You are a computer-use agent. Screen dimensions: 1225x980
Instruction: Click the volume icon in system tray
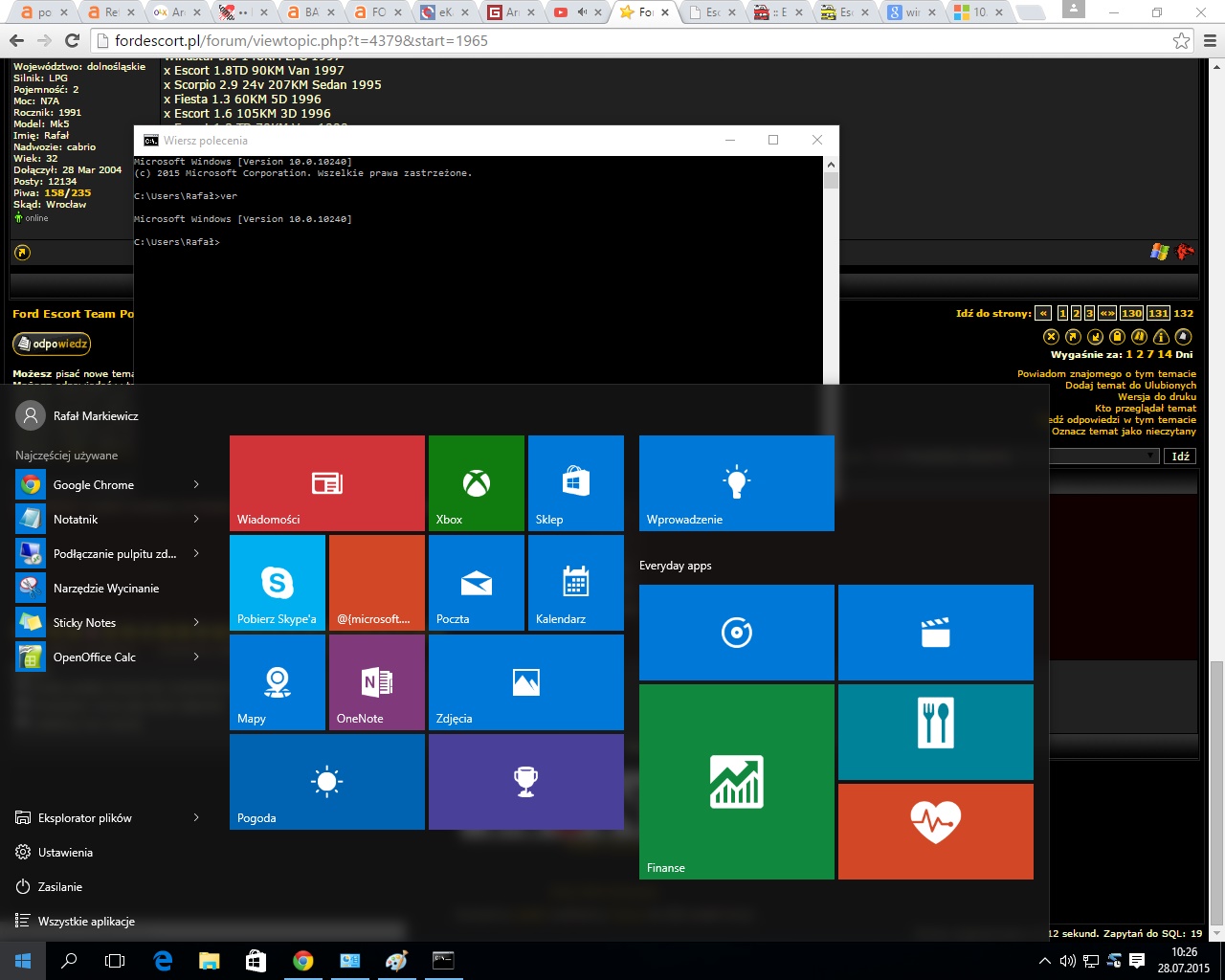[1067, 961]
